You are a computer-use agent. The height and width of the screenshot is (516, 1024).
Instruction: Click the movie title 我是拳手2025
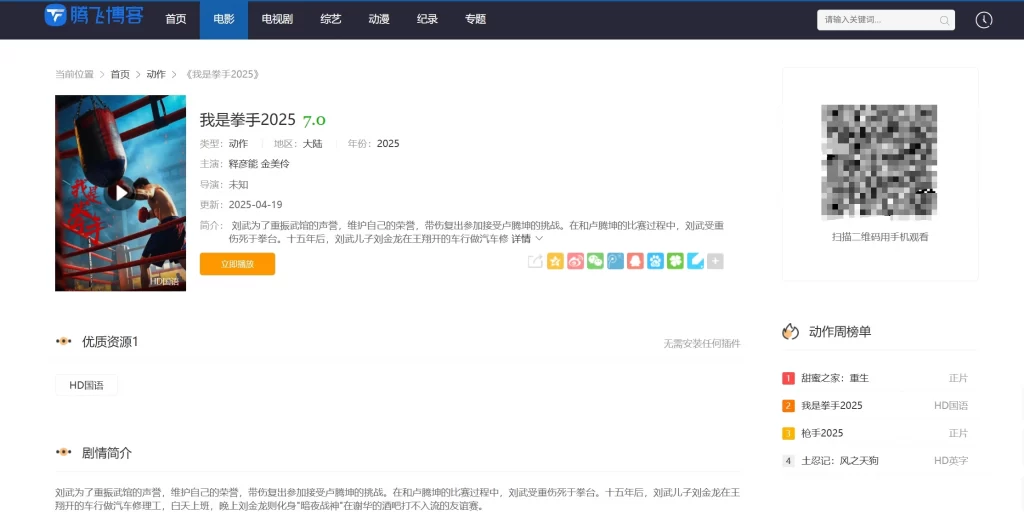248,120
